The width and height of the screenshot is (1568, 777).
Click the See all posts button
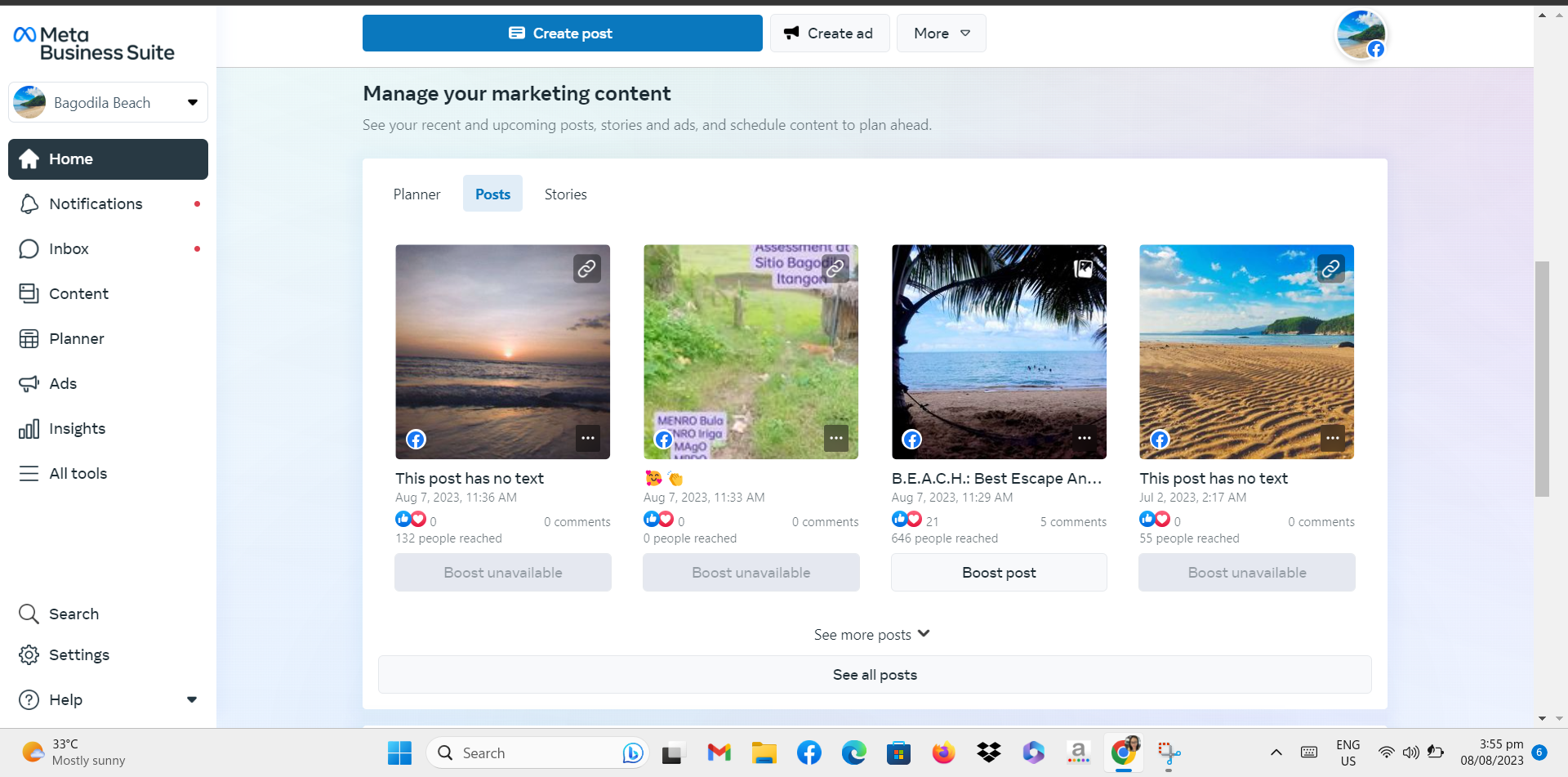(x=875, y=675)
